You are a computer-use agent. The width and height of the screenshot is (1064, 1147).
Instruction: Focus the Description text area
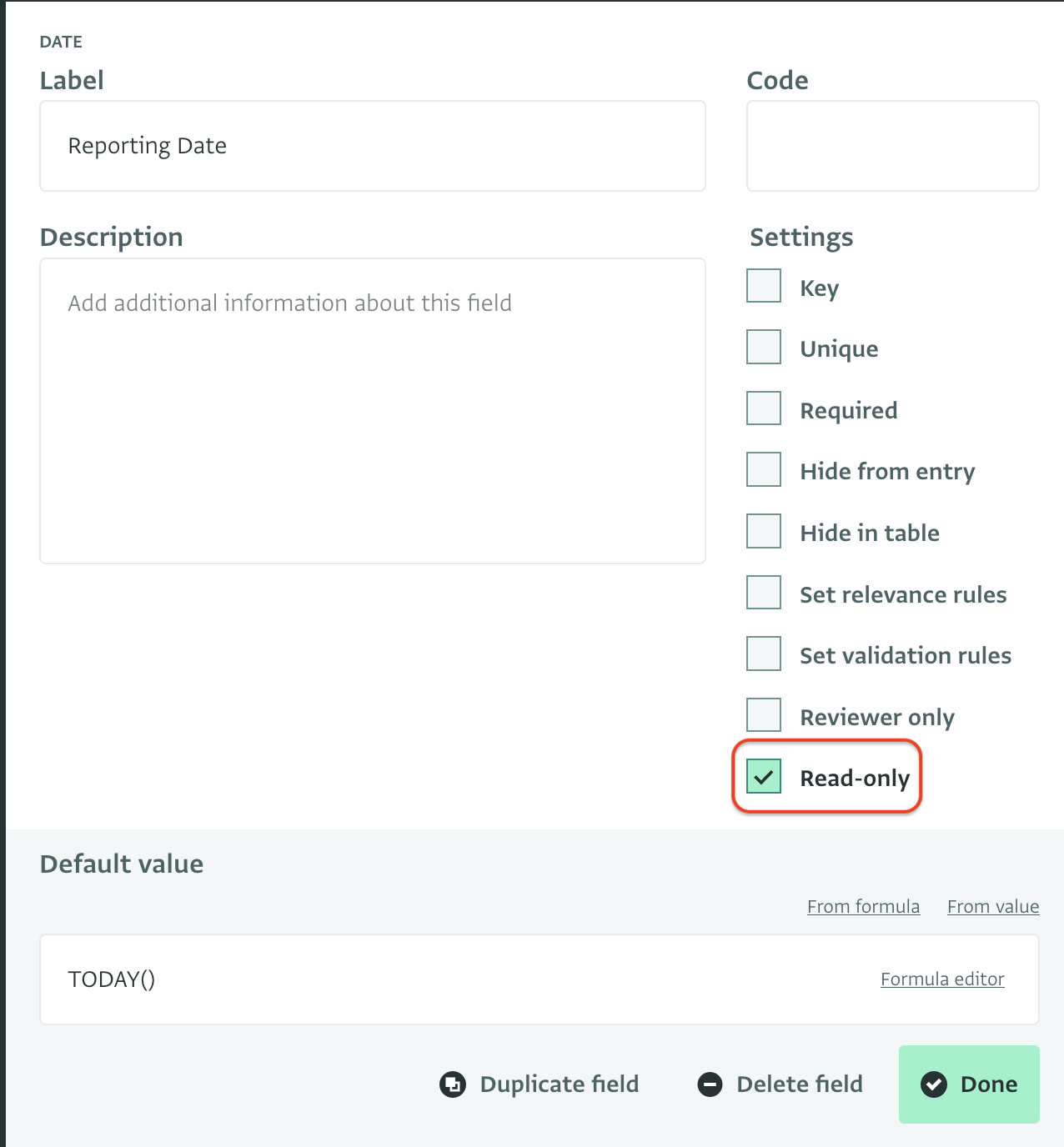pos(372,410)
